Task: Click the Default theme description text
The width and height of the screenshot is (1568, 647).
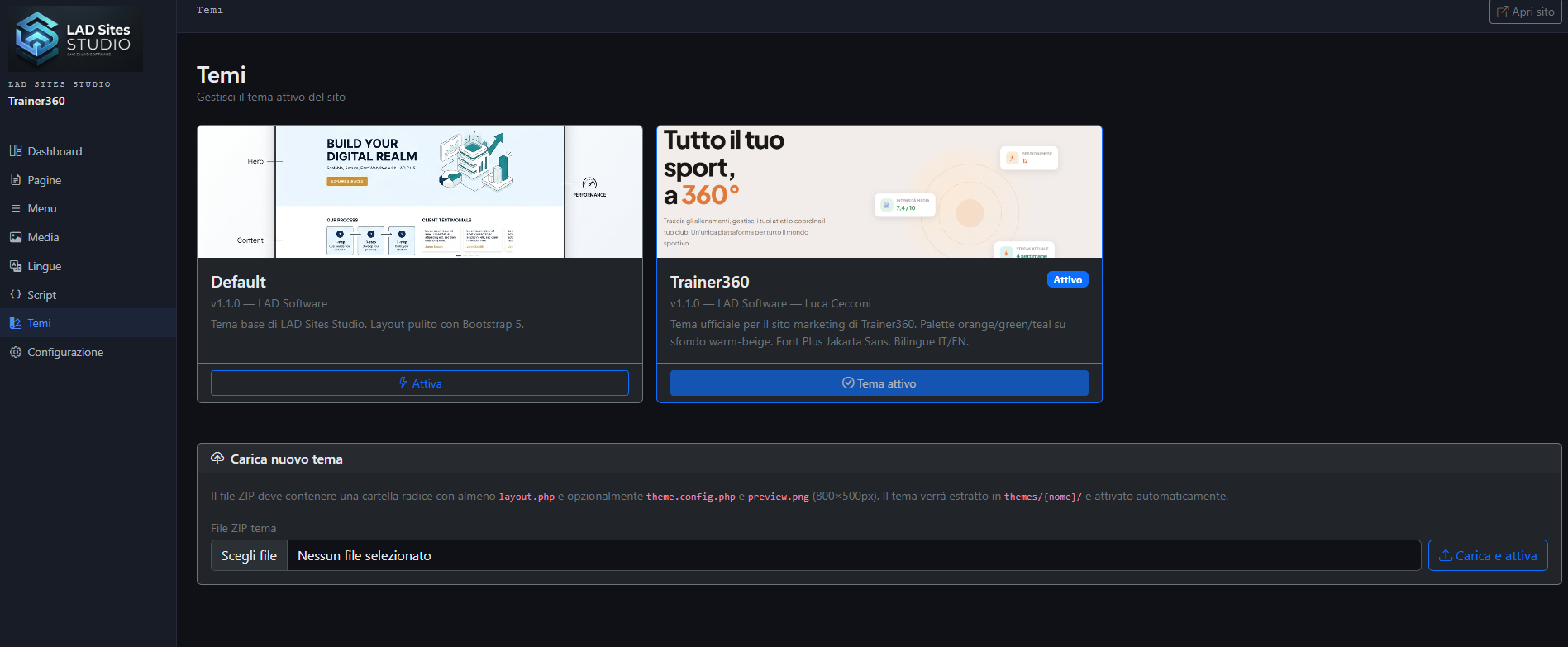Action: (x=367, y=324)
